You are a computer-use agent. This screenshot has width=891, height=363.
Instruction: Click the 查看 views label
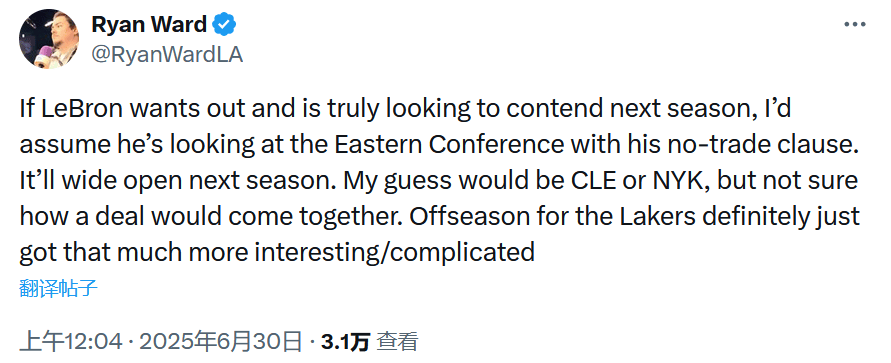[398, 342]
